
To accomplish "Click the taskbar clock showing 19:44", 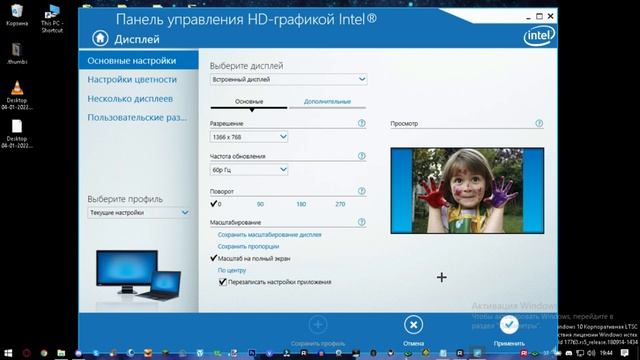I will (606, 353).
